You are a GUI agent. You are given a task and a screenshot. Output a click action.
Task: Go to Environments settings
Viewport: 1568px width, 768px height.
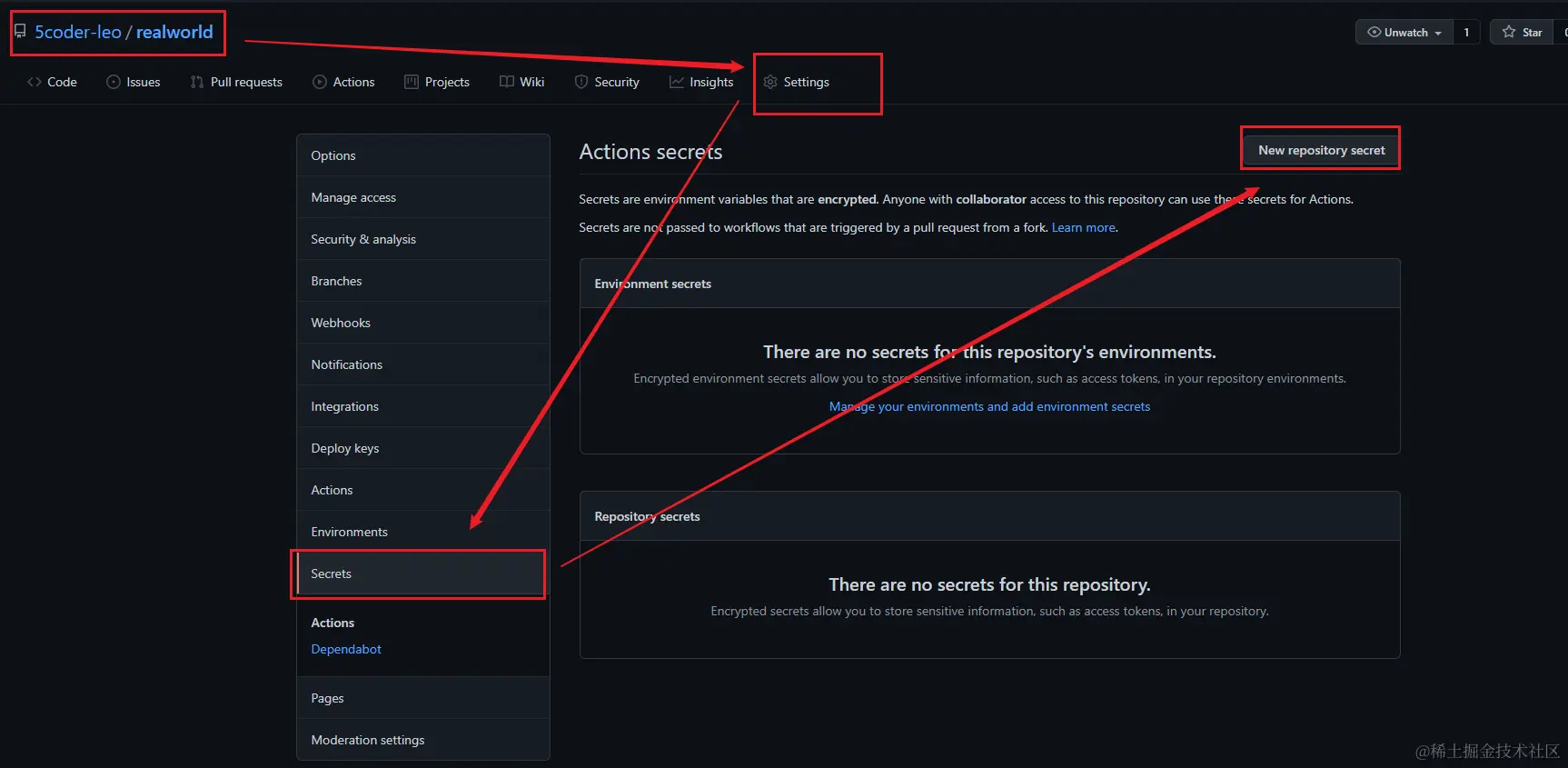click(x=423, y=532)
